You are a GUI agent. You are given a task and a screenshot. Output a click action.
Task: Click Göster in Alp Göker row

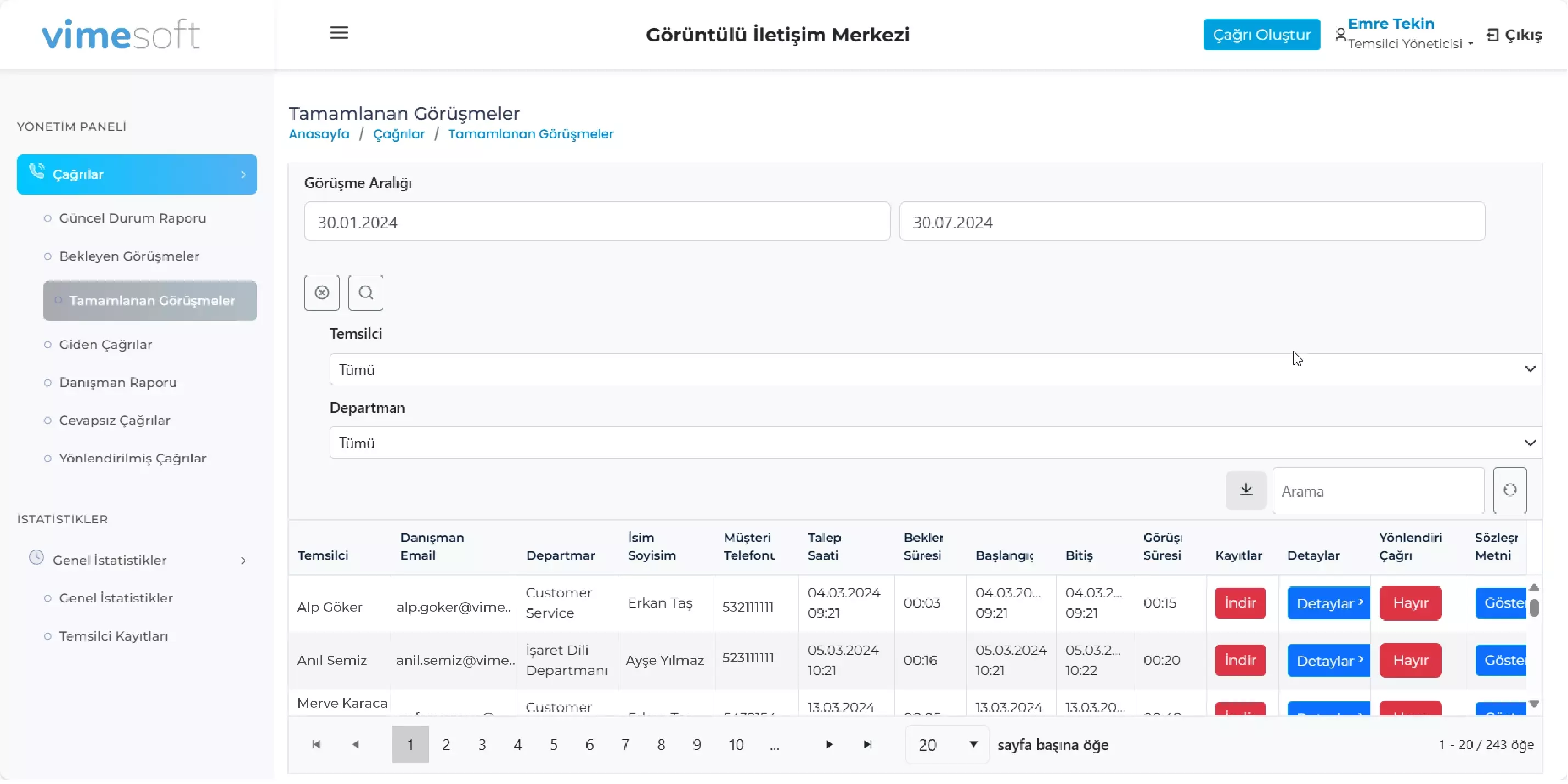pyautogui.click(x=1501, y=603)
